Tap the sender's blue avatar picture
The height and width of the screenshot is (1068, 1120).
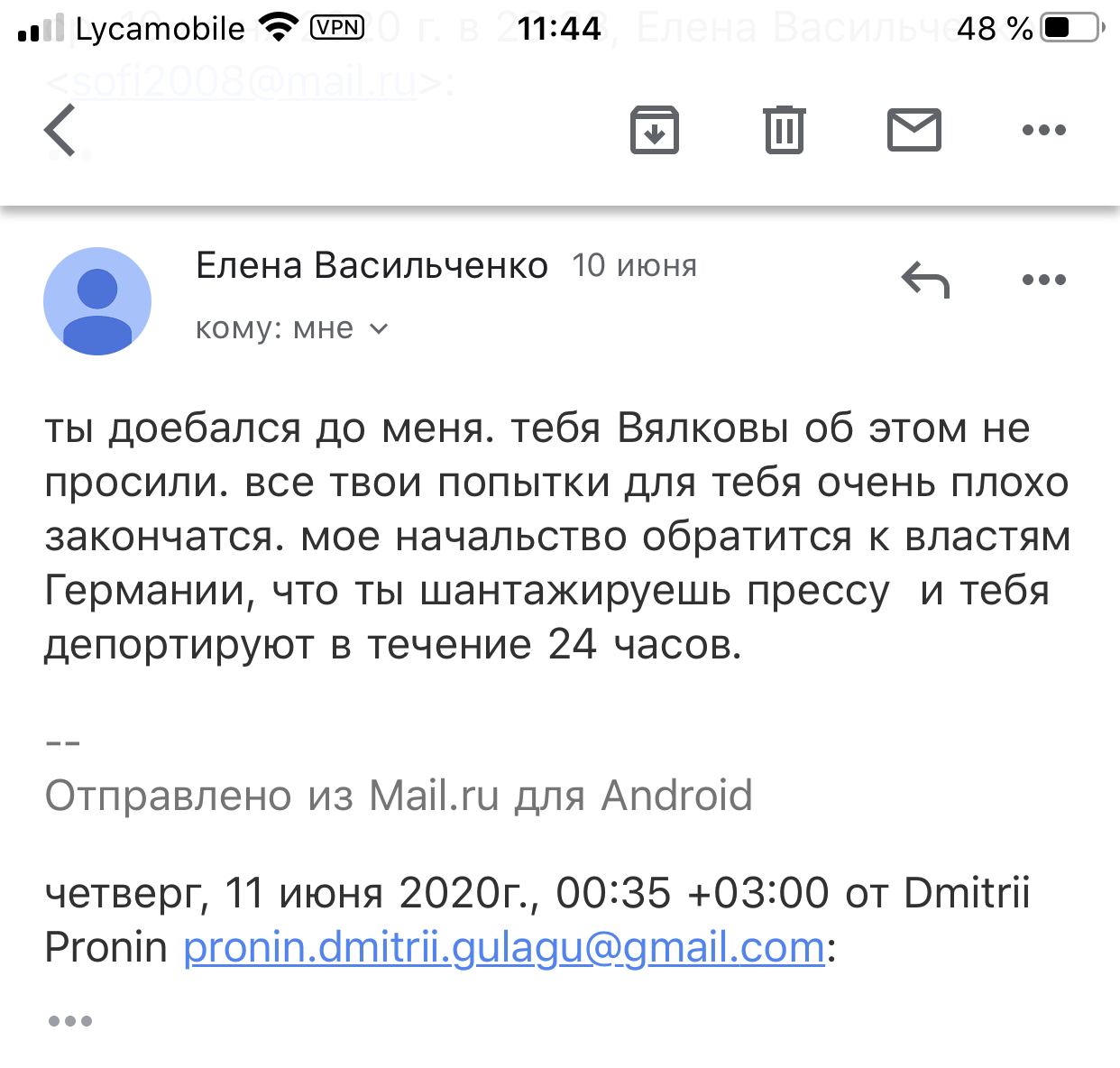coord(97,301)
